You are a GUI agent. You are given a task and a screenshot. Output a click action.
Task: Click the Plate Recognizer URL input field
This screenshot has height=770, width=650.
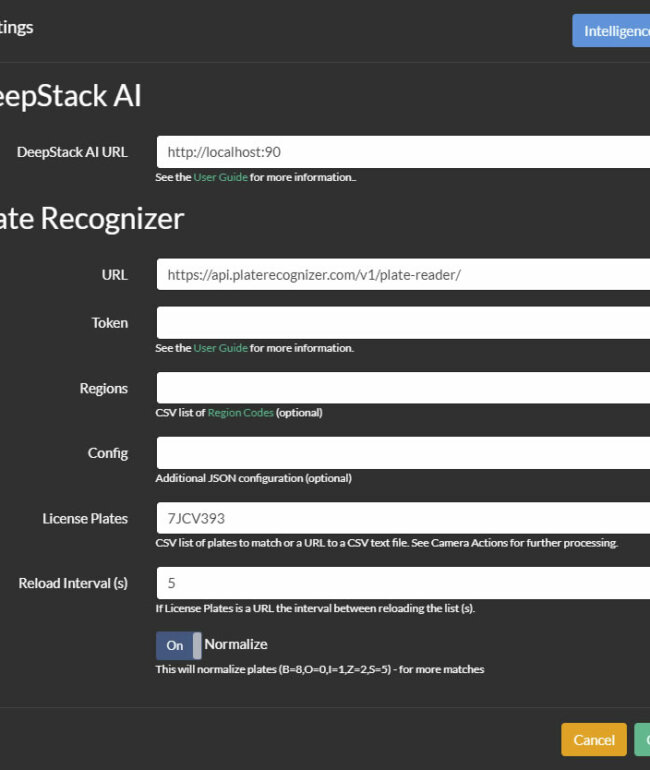[x=403, y=274]
